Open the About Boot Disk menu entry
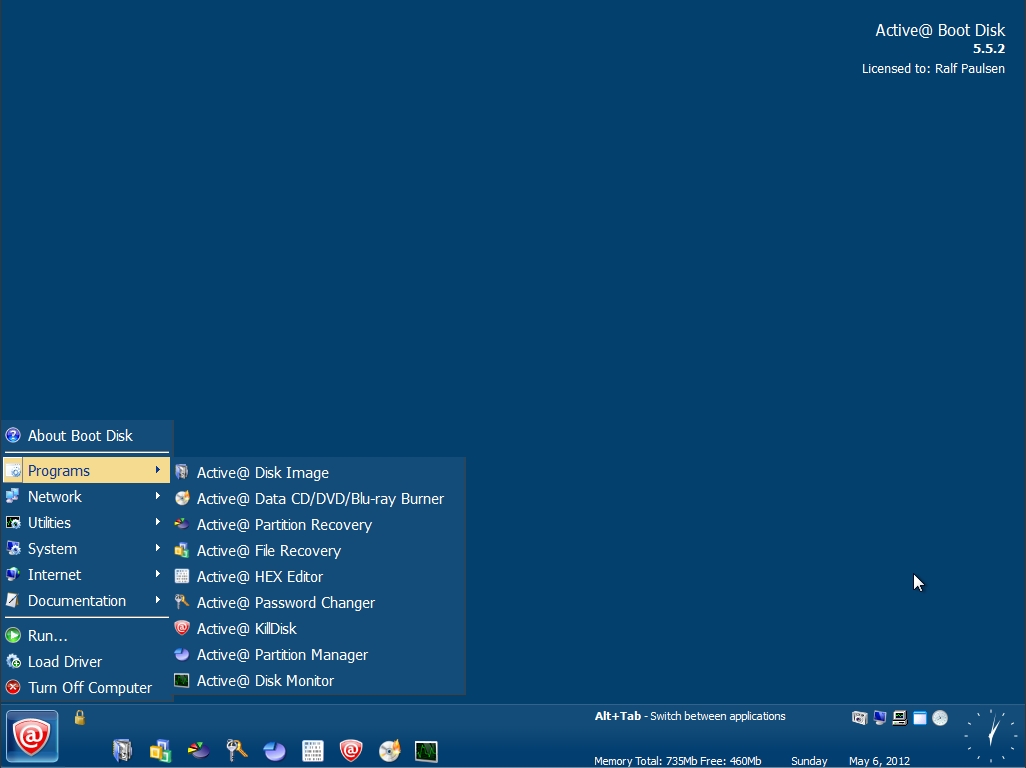This screenshot has width=1026, height=768. (80, 435)
